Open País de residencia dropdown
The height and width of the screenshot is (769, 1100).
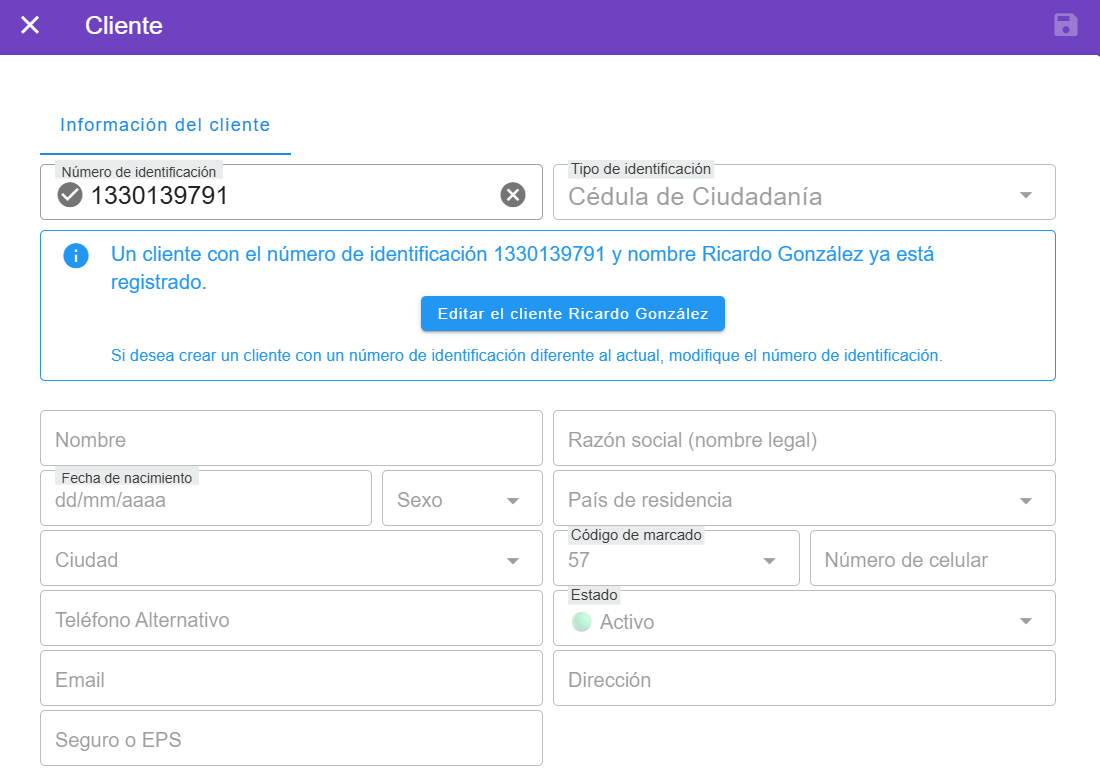click(1025, 500)
